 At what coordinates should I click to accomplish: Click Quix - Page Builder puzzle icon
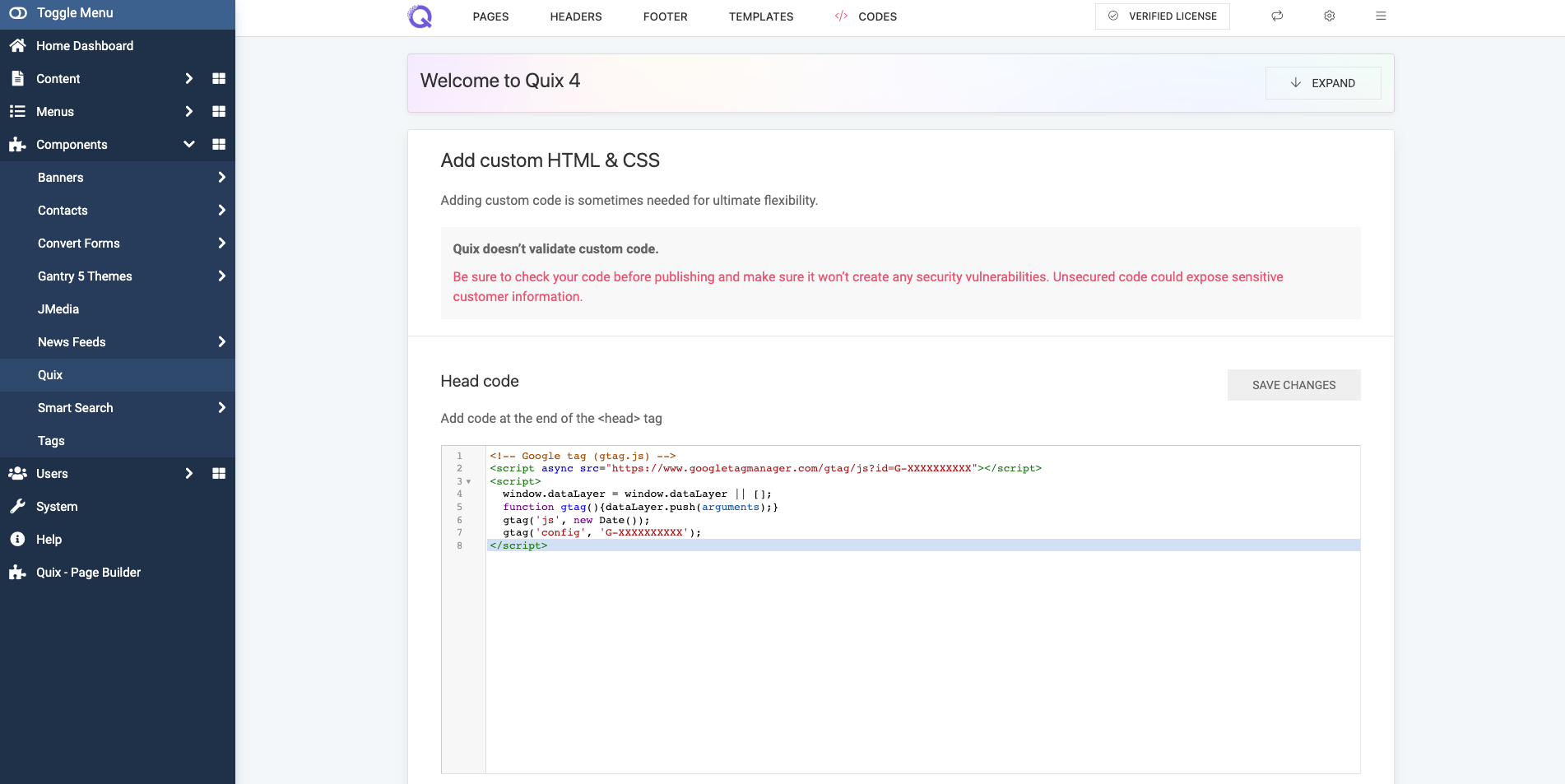pyautogui.click(x=18, y=573)
